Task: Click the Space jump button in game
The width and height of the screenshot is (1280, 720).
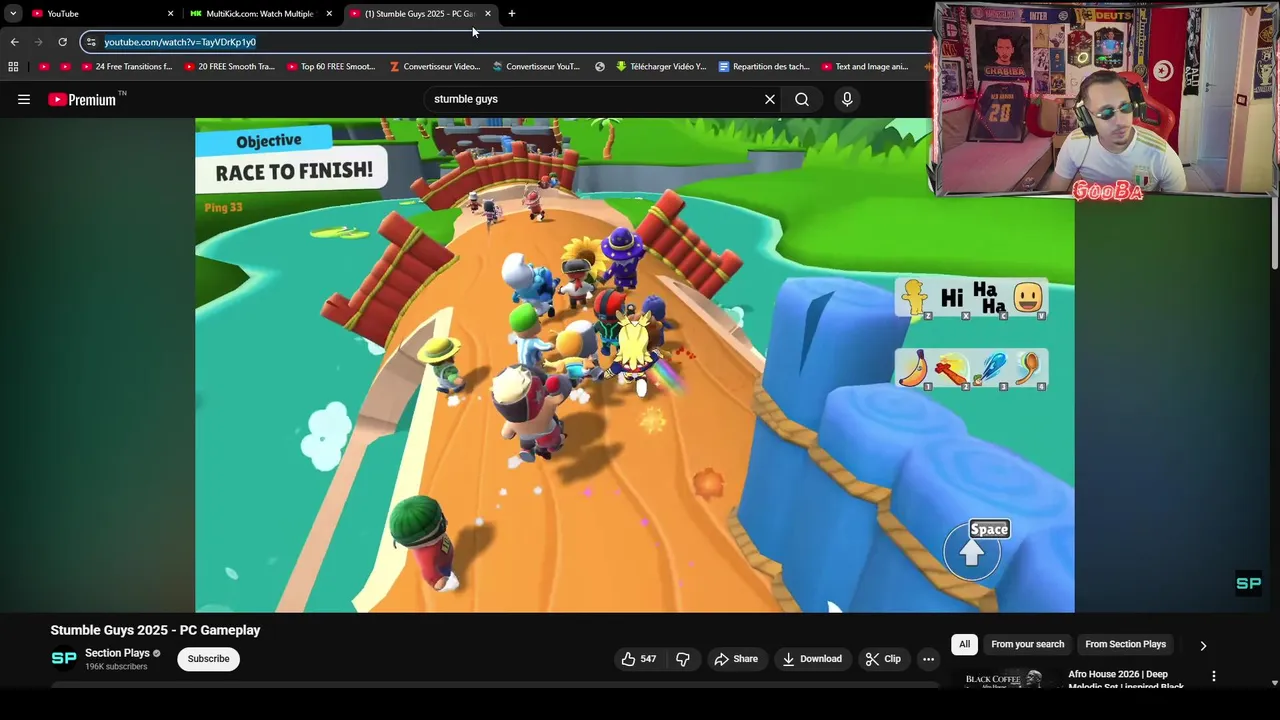Action: click(974, 549)
